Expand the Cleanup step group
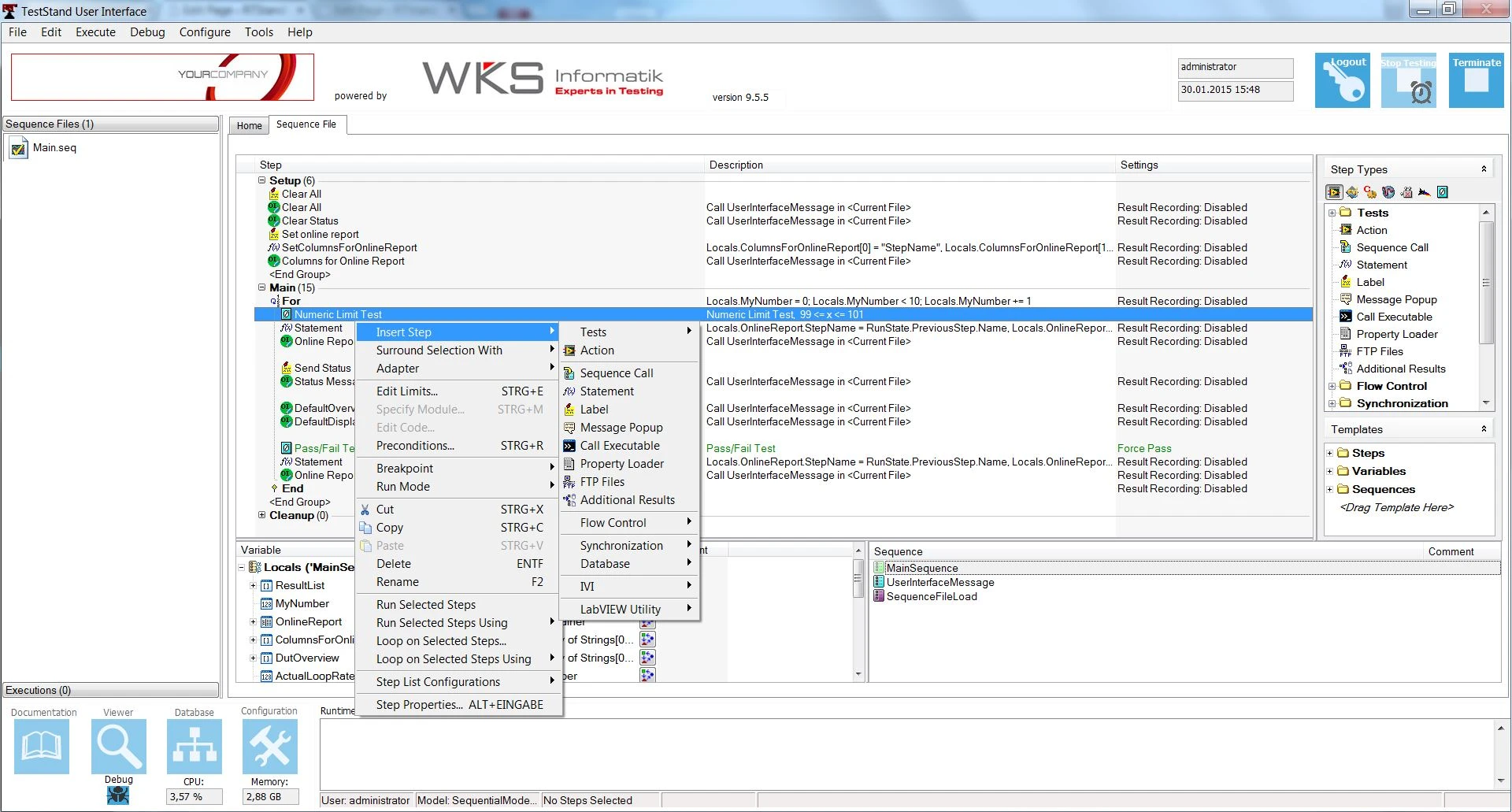Image resolution: width=1512 pixels, height=812 pixels. tap(262, 515)
